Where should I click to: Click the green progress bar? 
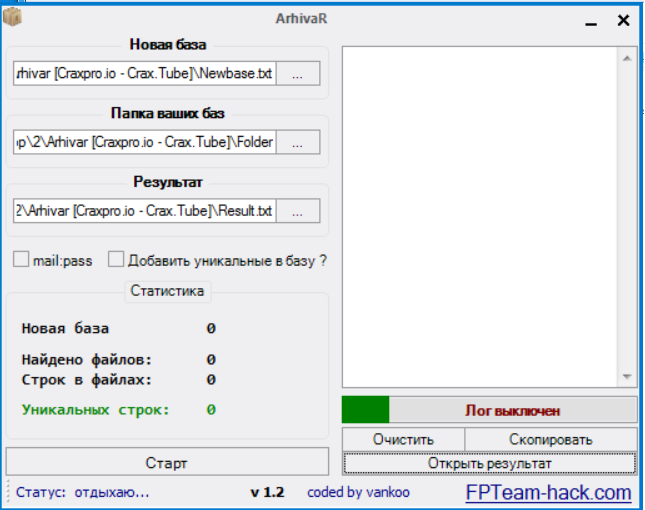[365, 410]
